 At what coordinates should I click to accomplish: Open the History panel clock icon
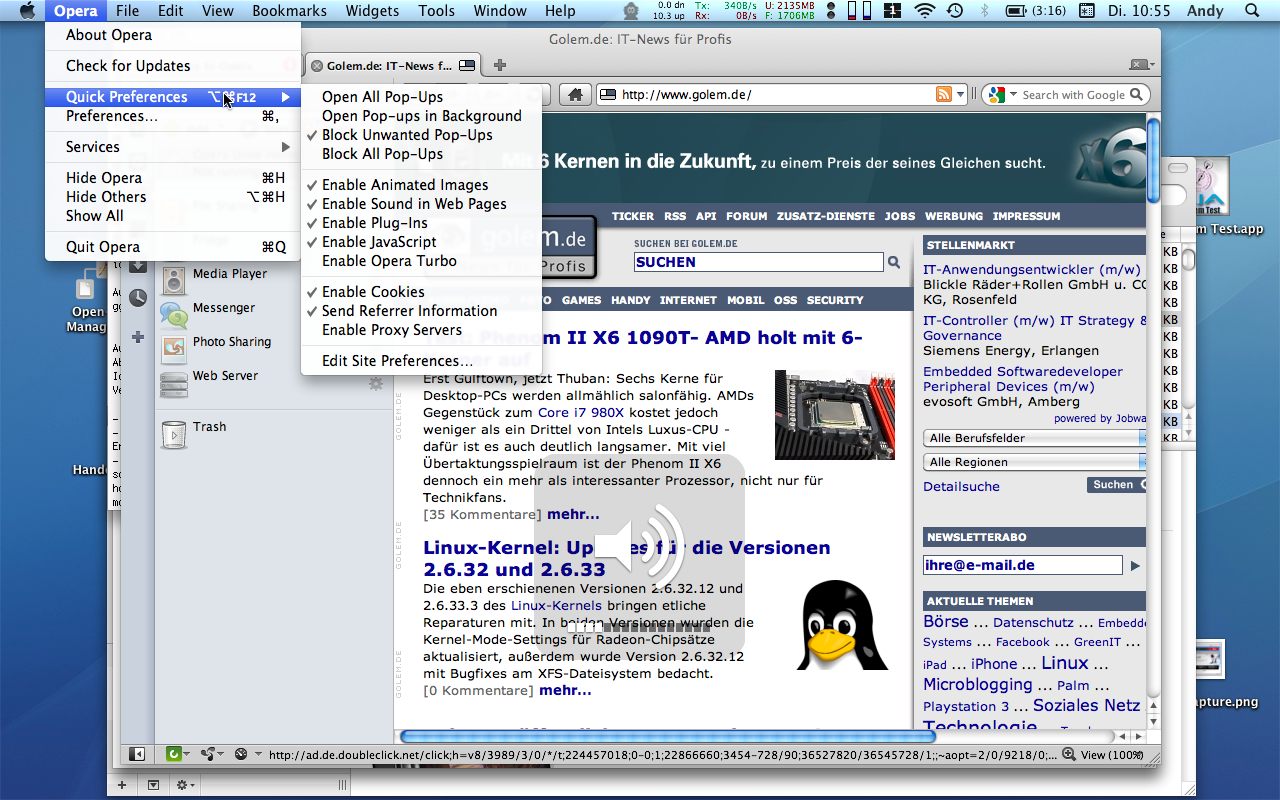pyautogui.click(x=138, y=298)
